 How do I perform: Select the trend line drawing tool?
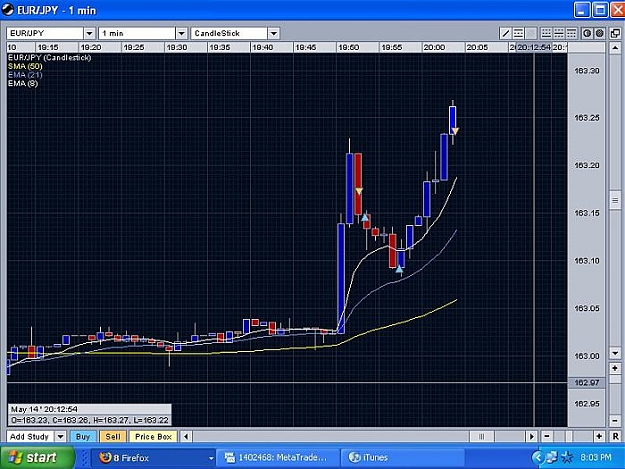(505, 33)
